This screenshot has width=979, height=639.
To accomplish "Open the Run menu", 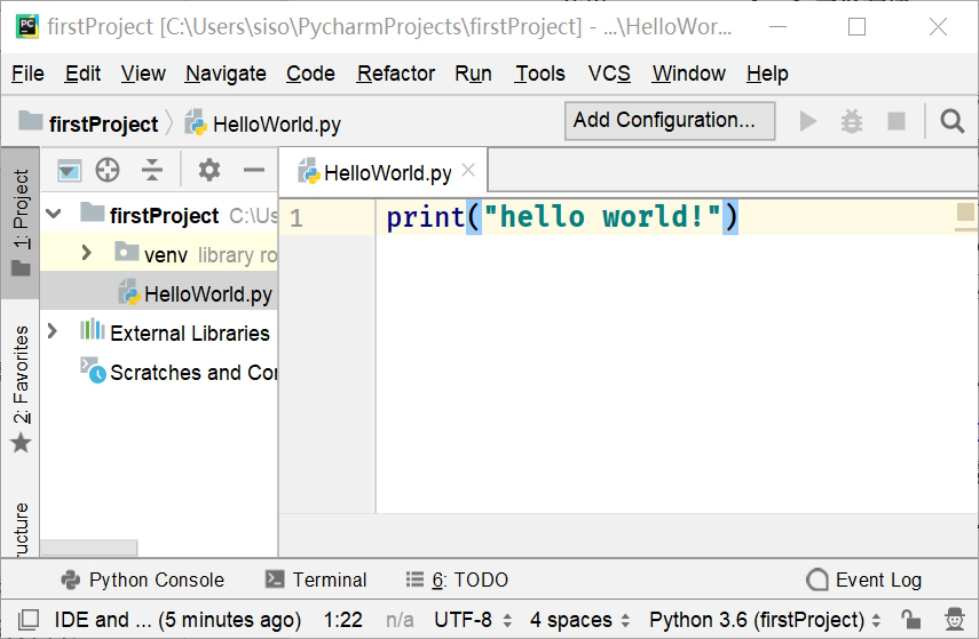I will tap(473, 74).
